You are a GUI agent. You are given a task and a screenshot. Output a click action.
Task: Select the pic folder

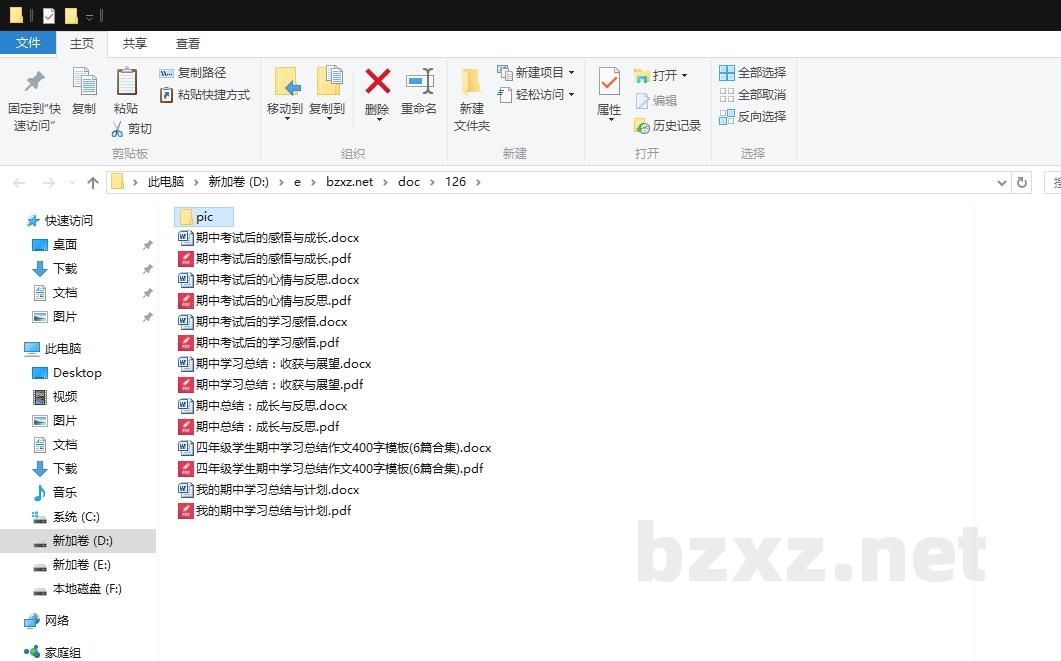coord(204,217)
